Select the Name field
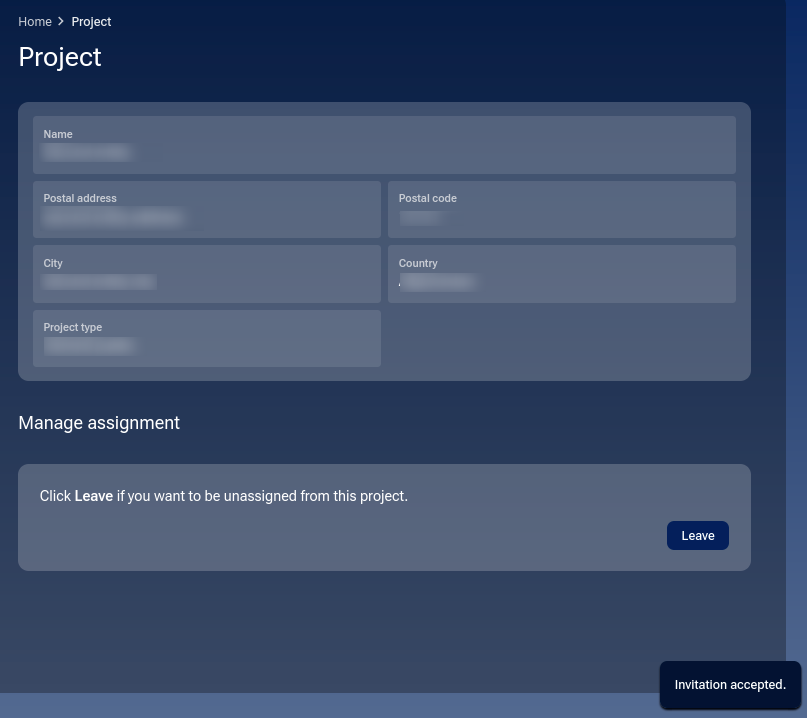807x718 pixels. (384, 145)
